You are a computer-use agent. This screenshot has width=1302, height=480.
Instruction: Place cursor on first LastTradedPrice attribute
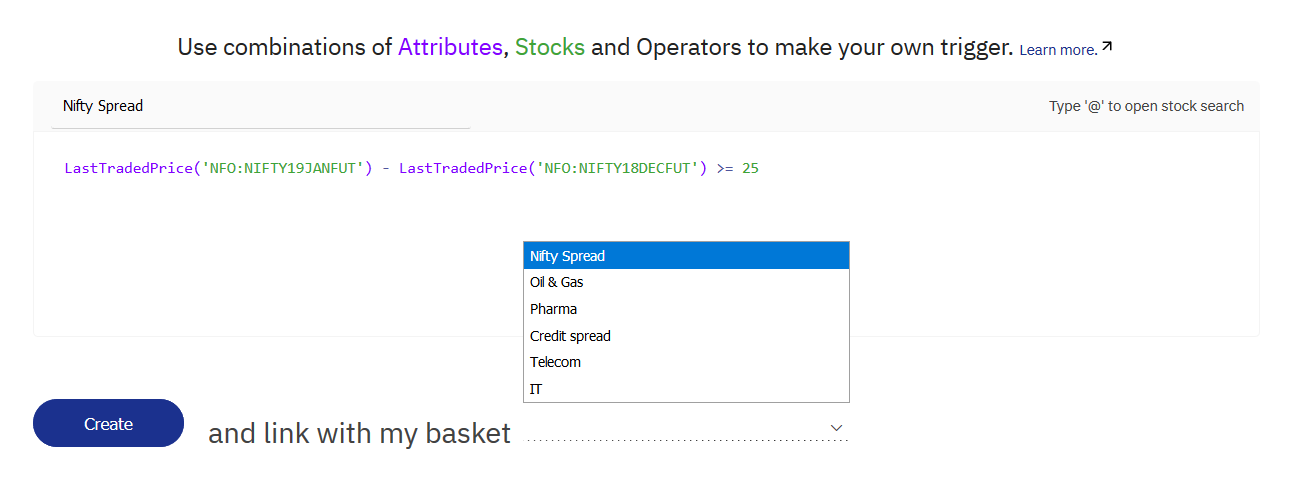tap(127, 168)
